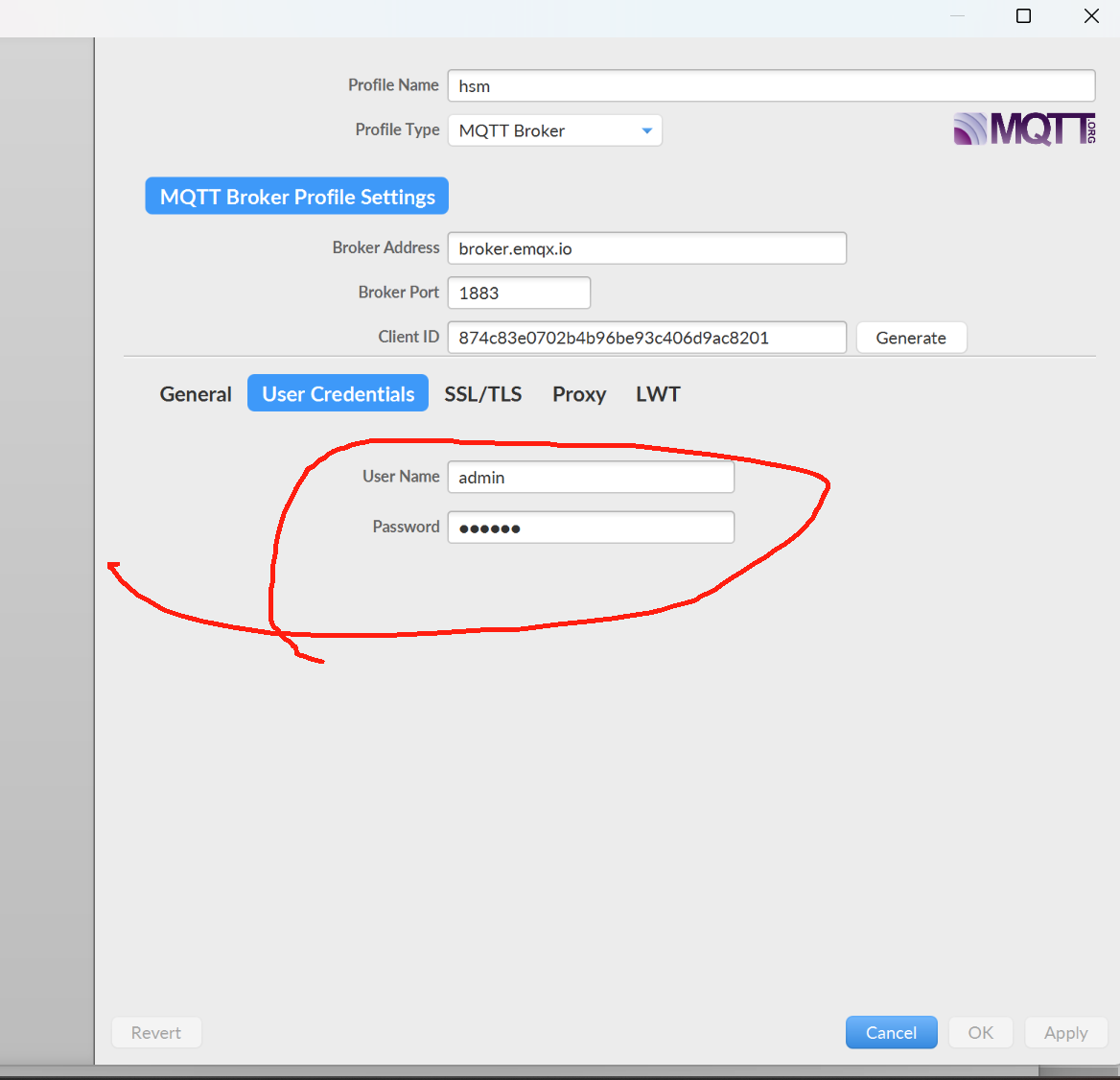
Task: Click the Broker Port label
Action: [x=399, y=293]
